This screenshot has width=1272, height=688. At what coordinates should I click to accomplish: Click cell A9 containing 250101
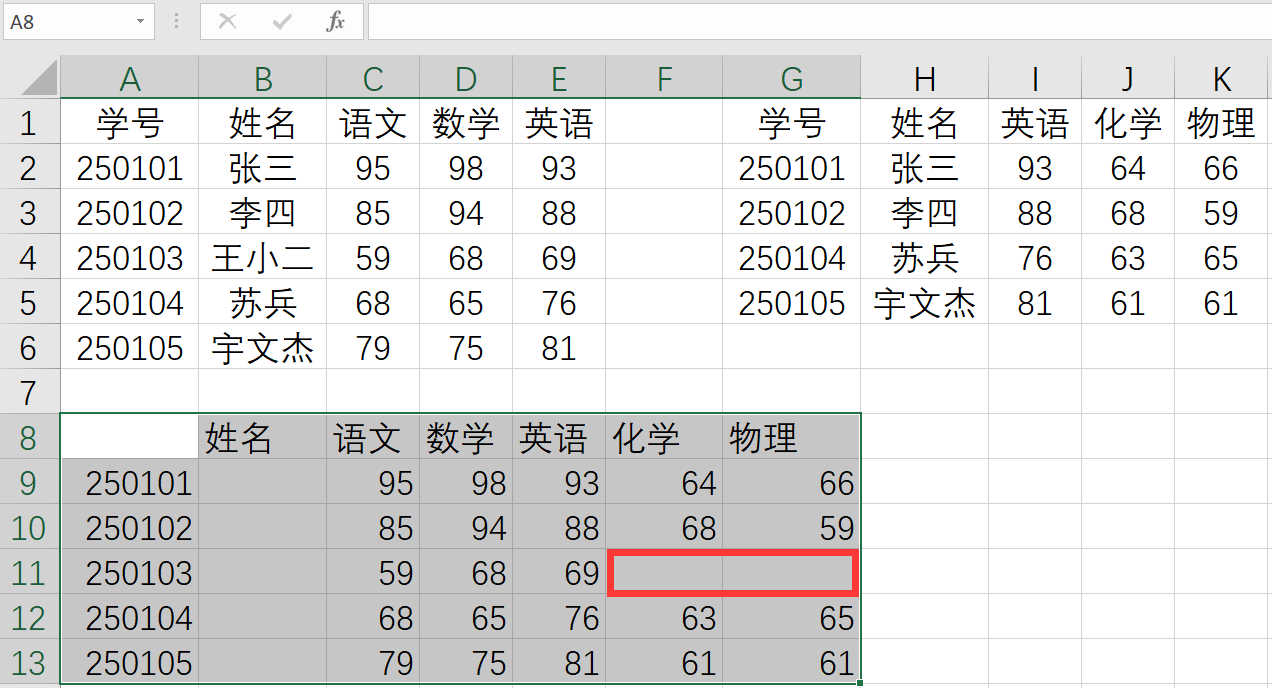click(x=130, y=484)
